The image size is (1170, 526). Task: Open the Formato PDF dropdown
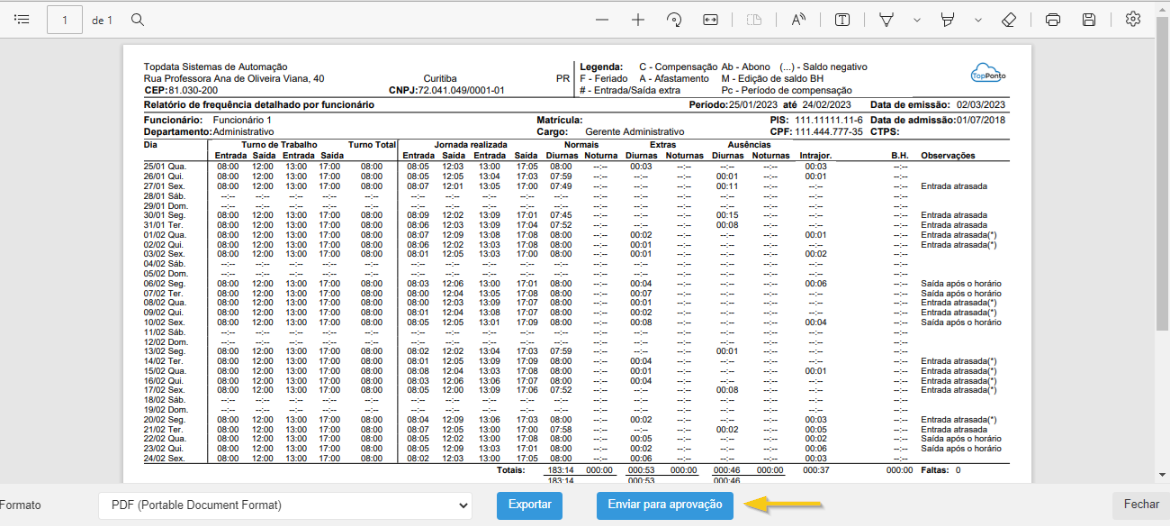285,505
